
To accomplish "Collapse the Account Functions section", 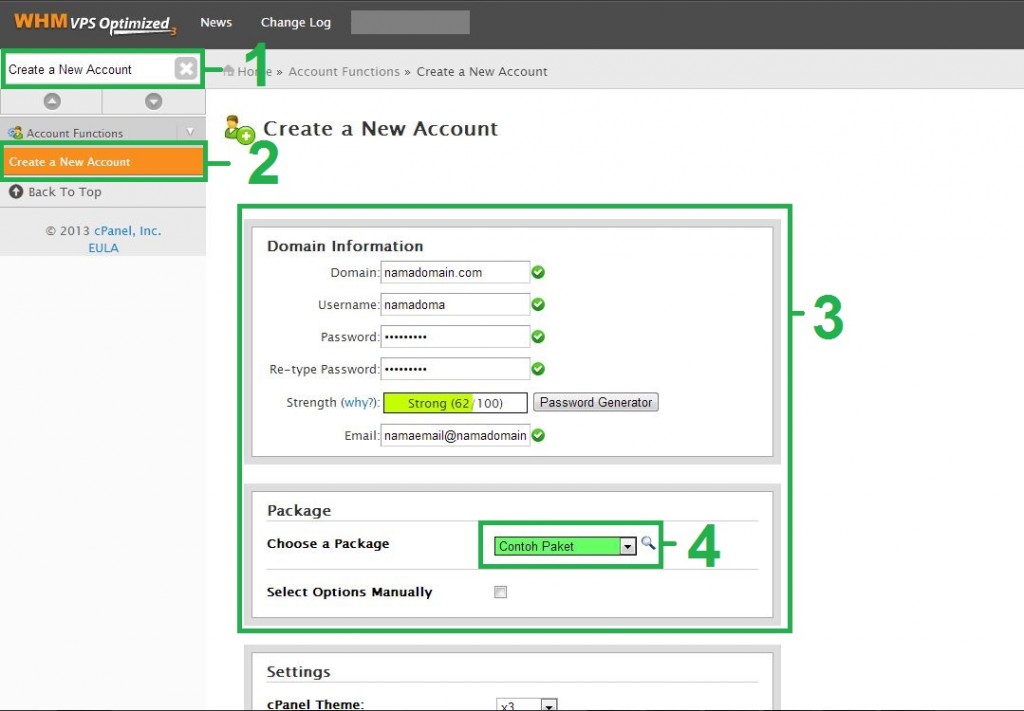I will tap(191, 131).
